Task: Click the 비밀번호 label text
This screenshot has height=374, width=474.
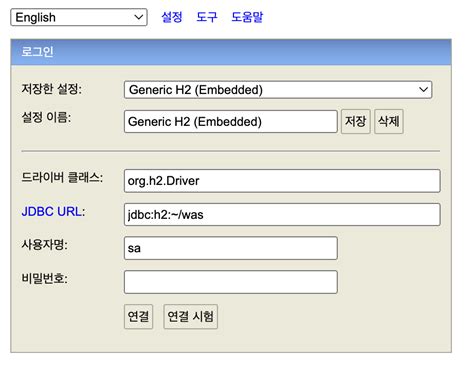Action: pos(45,278)
